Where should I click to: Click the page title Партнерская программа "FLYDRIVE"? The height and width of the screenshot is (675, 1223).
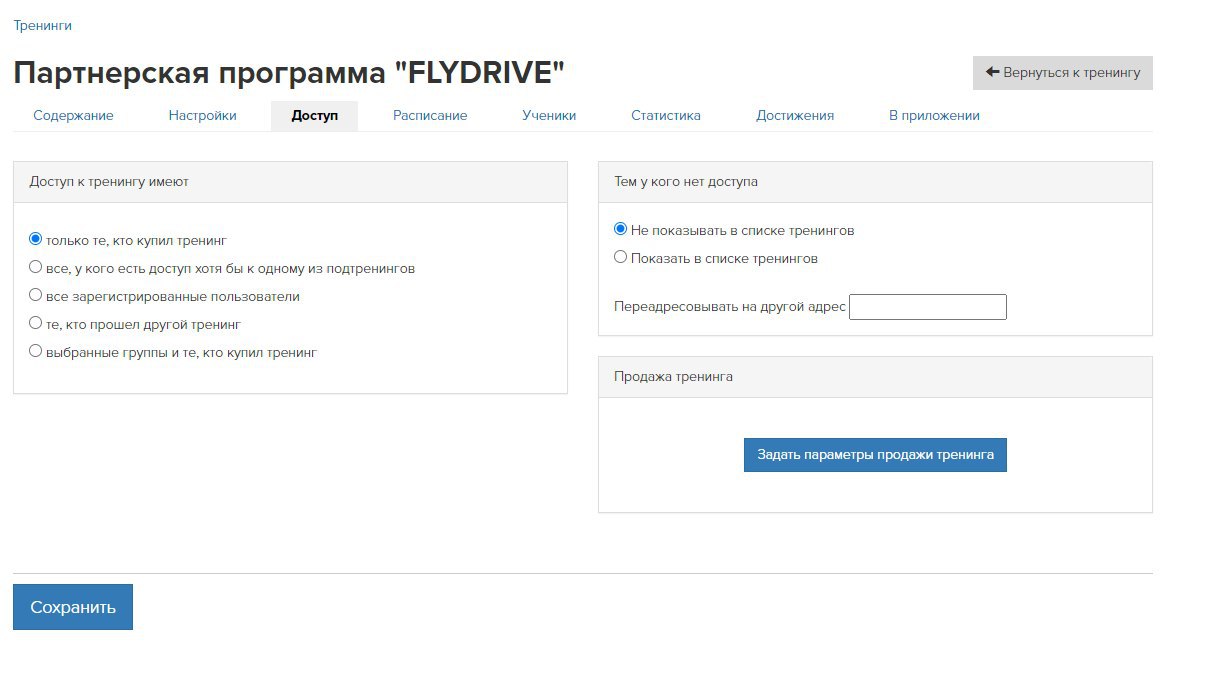pyautogui.click(x=289, y=73)
